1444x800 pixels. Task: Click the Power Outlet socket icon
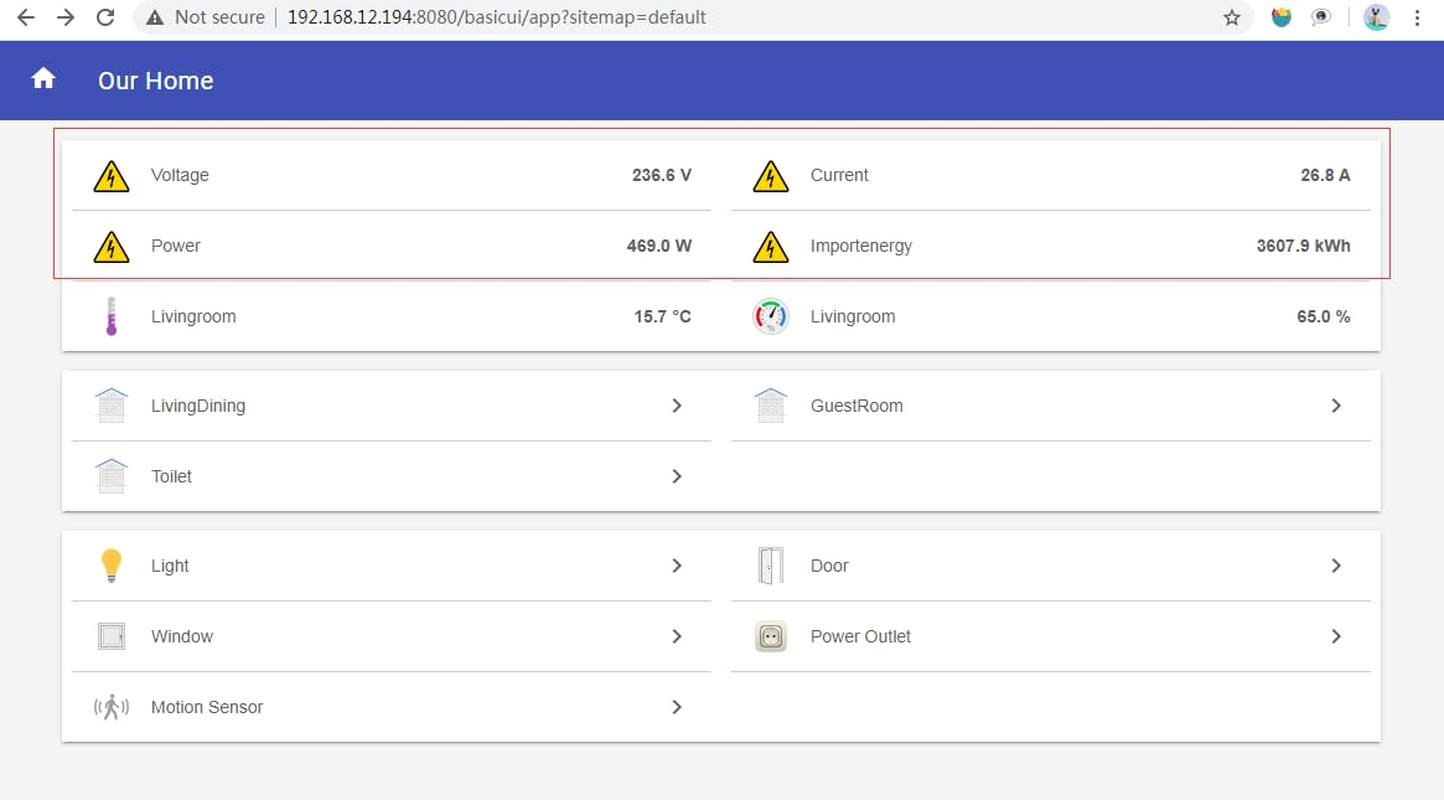pyautogui.click(x=770, y=637)
